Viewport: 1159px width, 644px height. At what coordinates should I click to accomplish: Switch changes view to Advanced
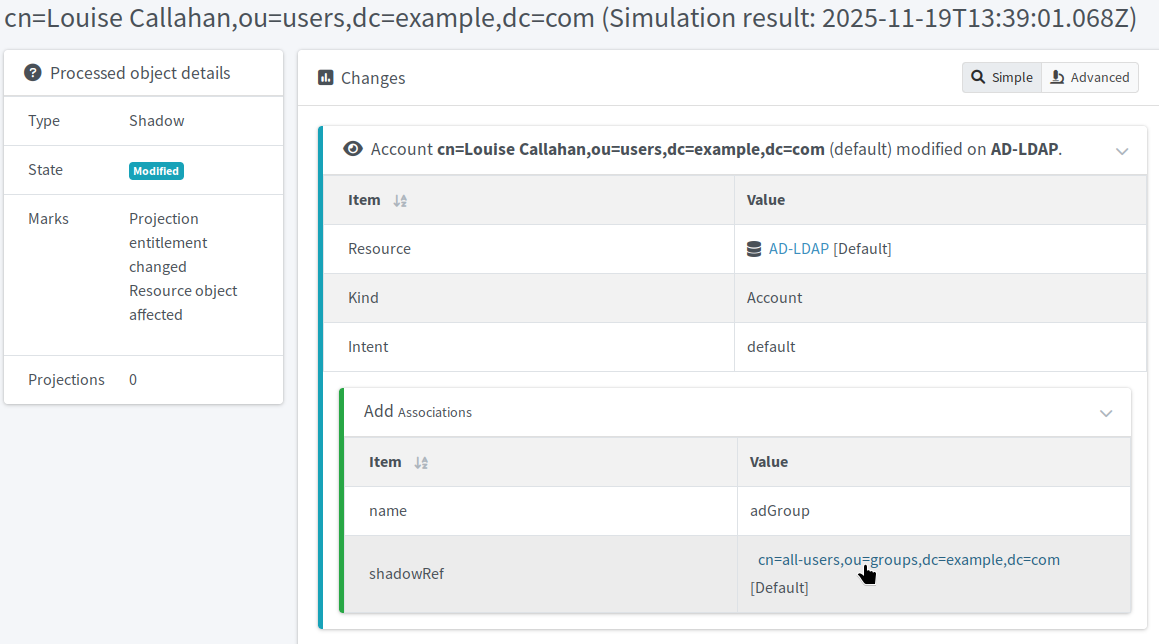(1090, 77)
